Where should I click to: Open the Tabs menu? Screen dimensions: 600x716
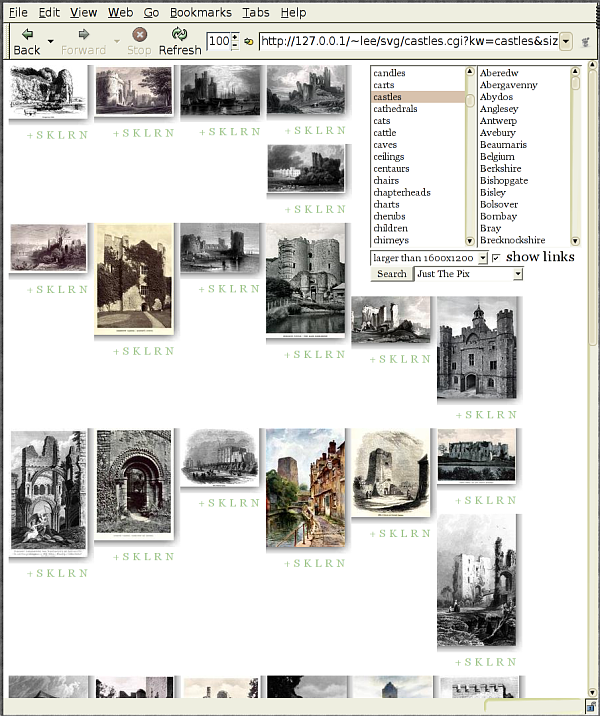[255, 13]
